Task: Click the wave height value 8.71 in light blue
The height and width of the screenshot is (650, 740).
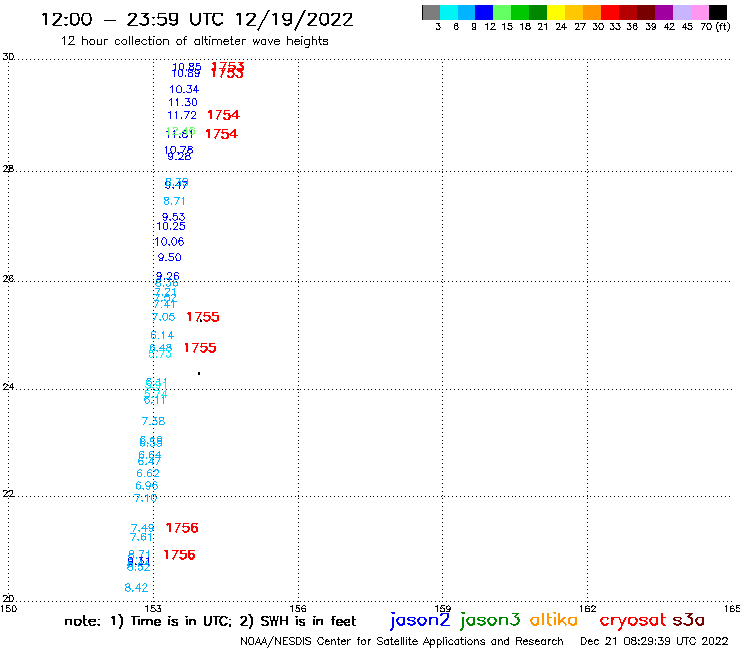Action: point(174,201)
